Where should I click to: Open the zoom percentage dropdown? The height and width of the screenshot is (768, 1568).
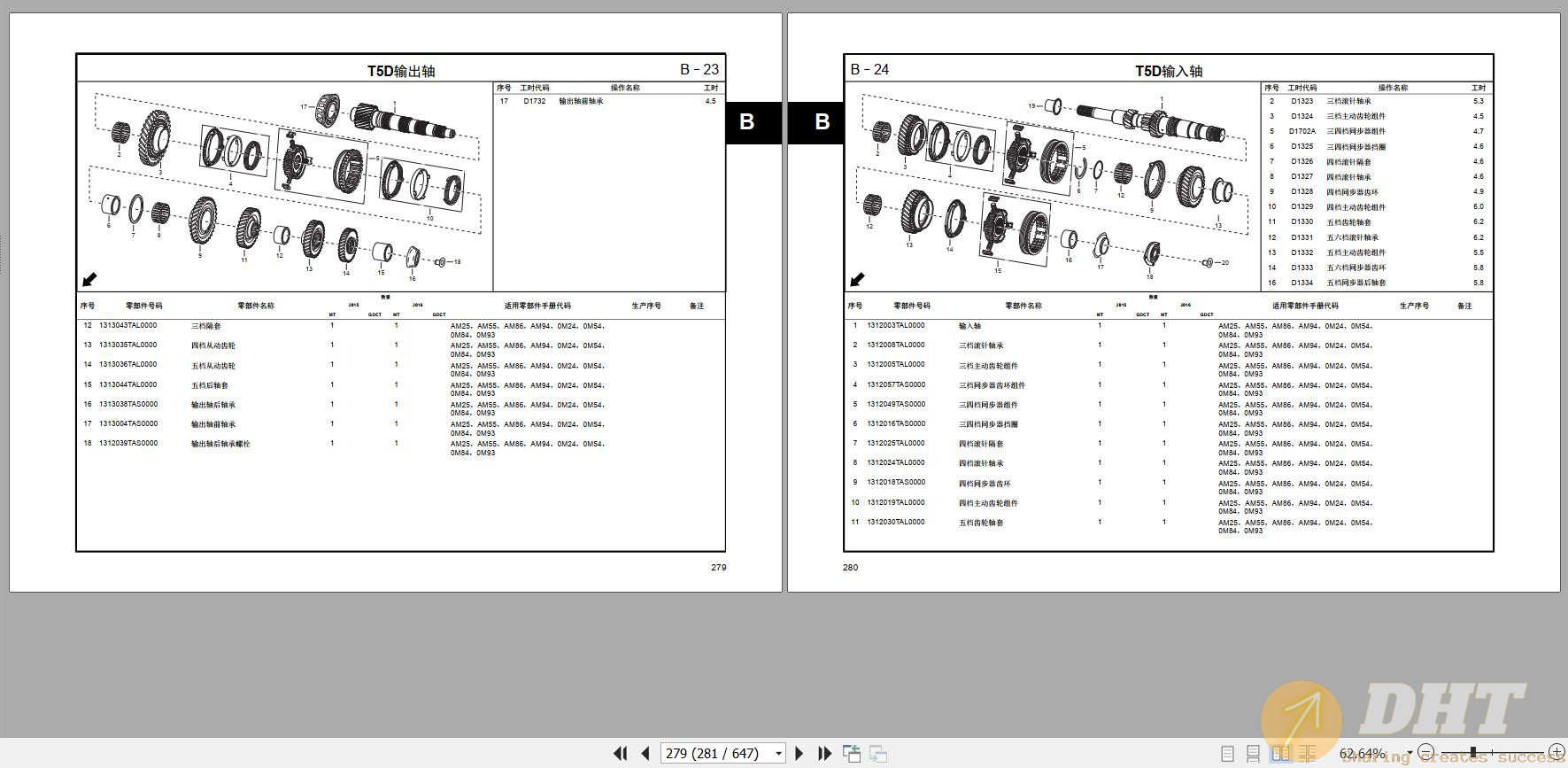click(x=1410, y=754)
